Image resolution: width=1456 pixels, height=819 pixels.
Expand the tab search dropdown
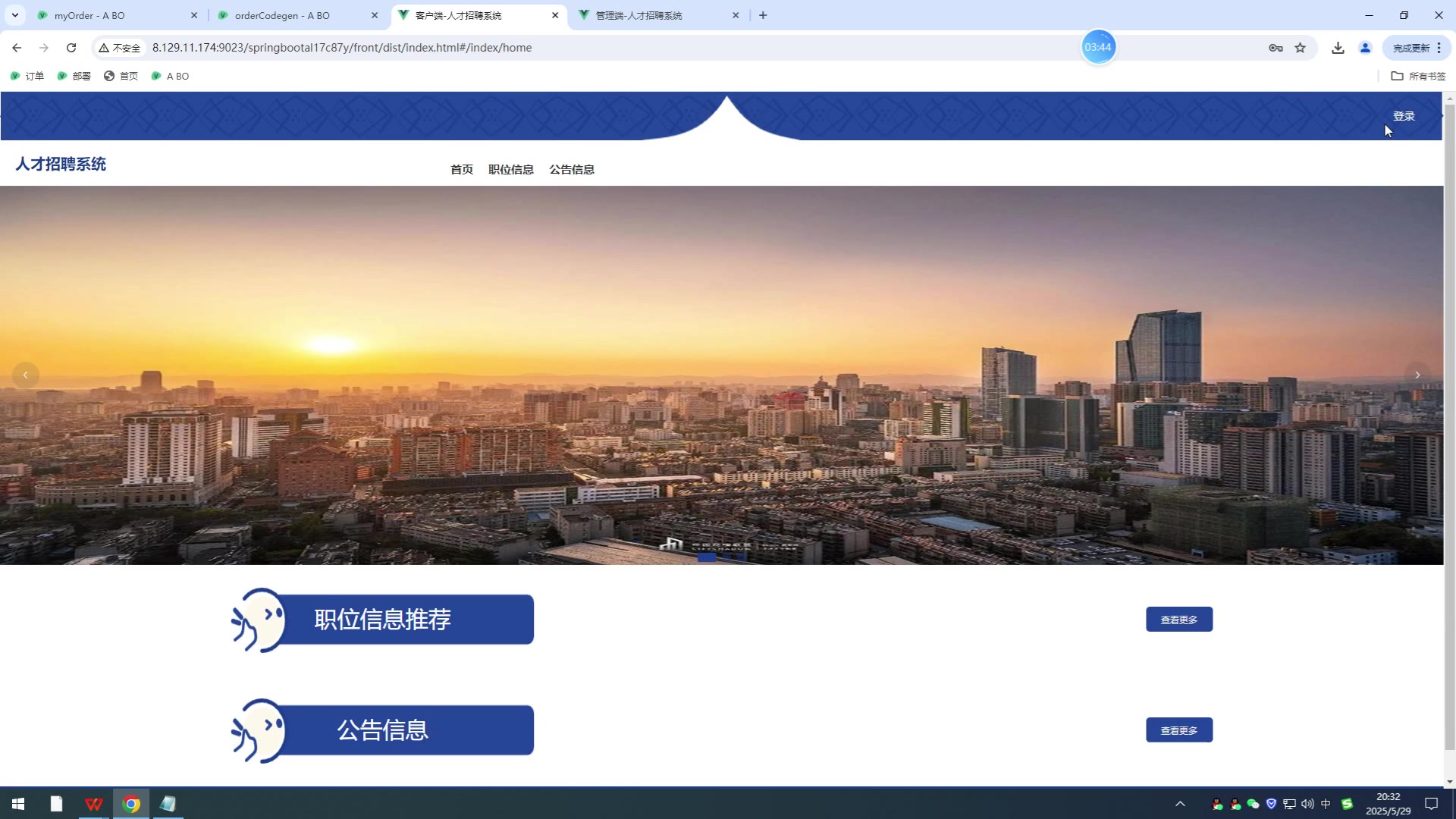pyautogui.click(x=14, y=15)
